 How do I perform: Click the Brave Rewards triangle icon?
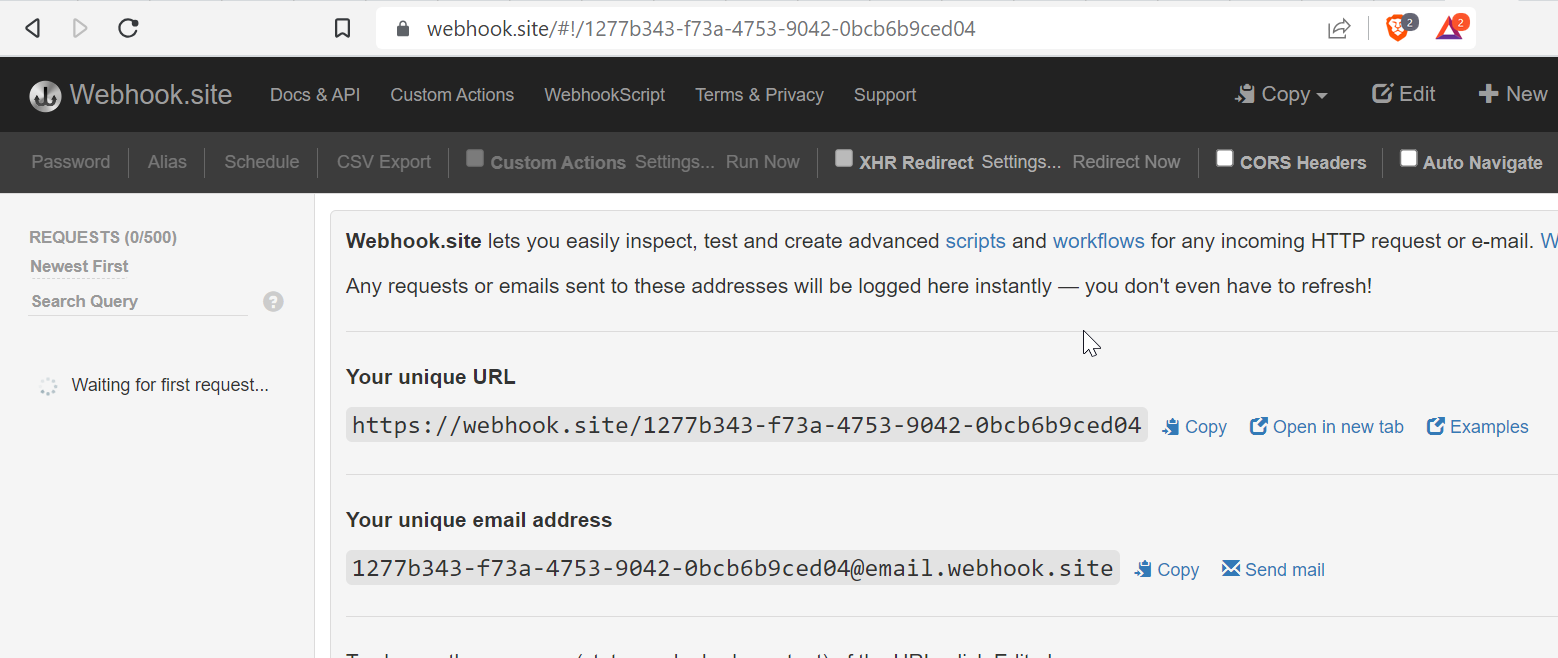[1448, 28]
